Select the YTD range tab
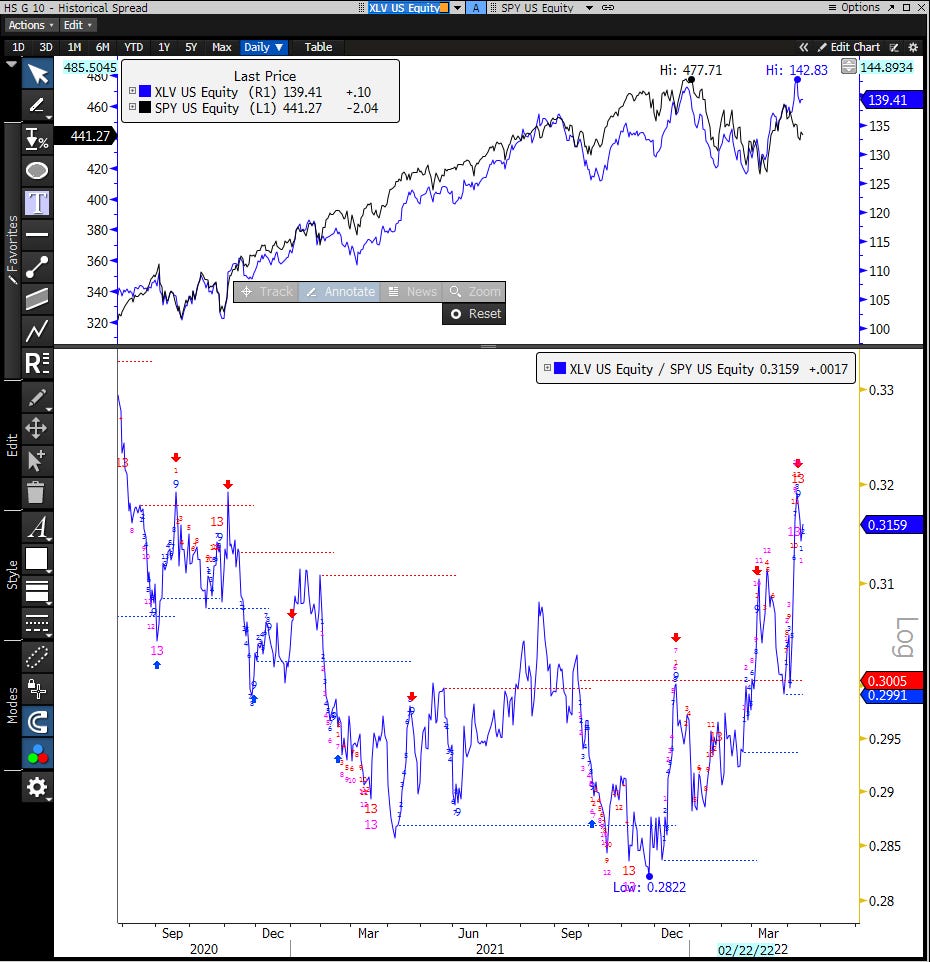 (133, 47)
